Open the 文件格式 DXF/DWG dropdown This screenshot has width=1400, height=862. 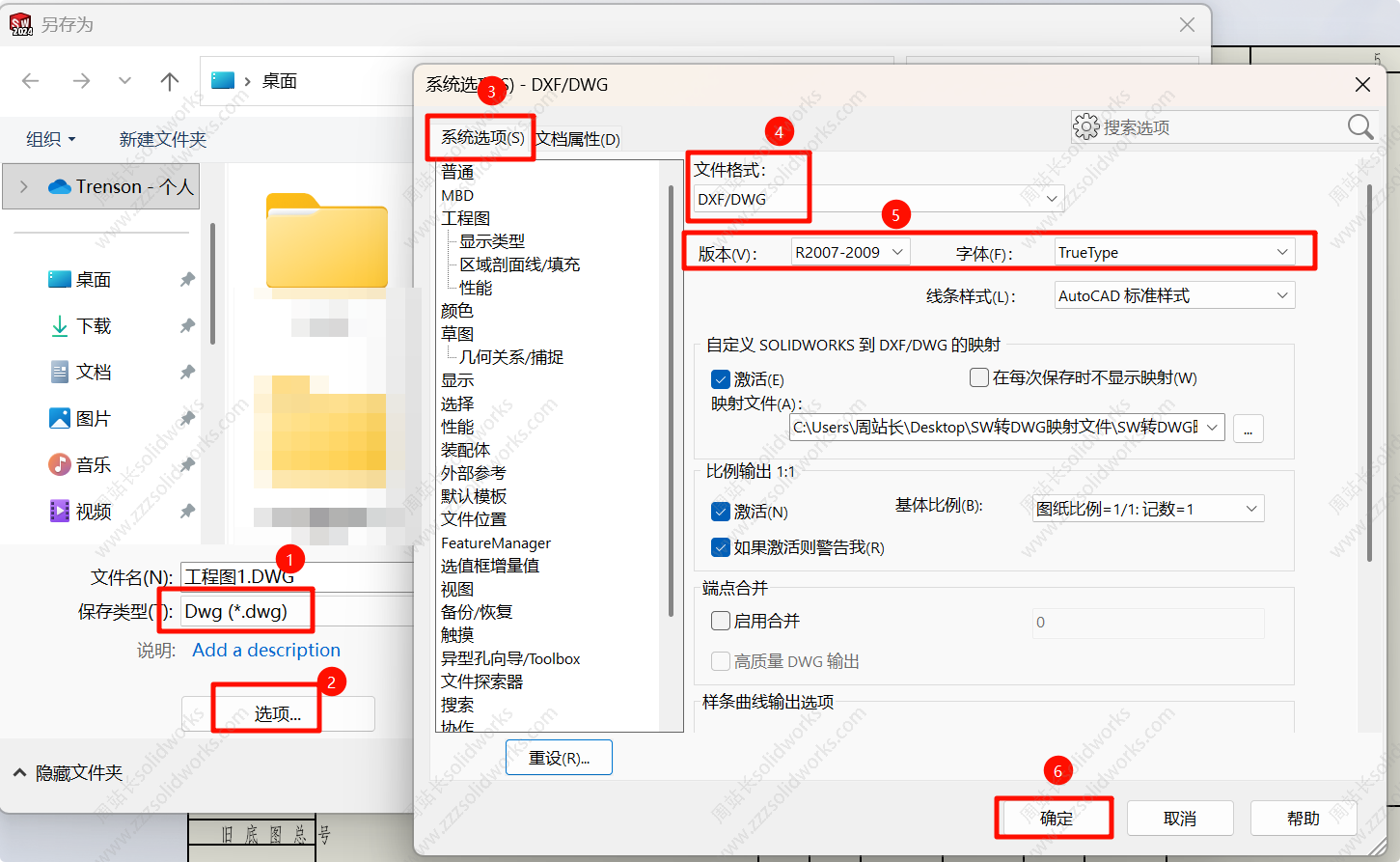[x=878, y=199]
